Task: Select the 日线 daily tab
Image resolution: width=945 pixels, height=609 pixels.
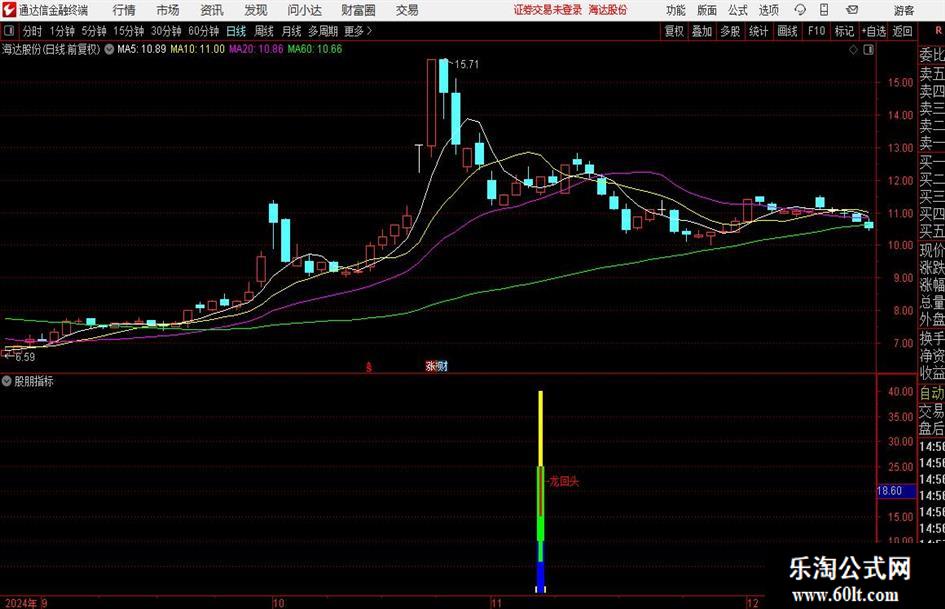Action: click(236, 31)
